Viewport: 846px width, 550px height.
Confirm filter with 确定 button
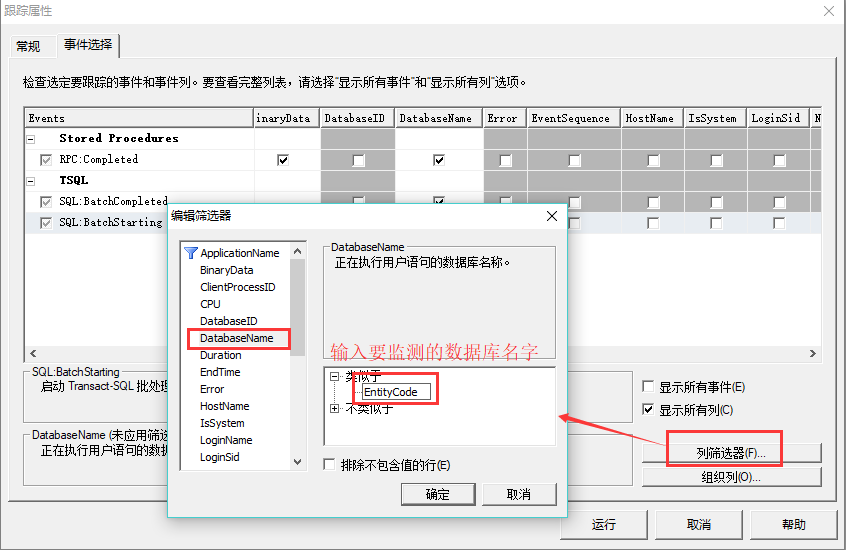[438, 494]
